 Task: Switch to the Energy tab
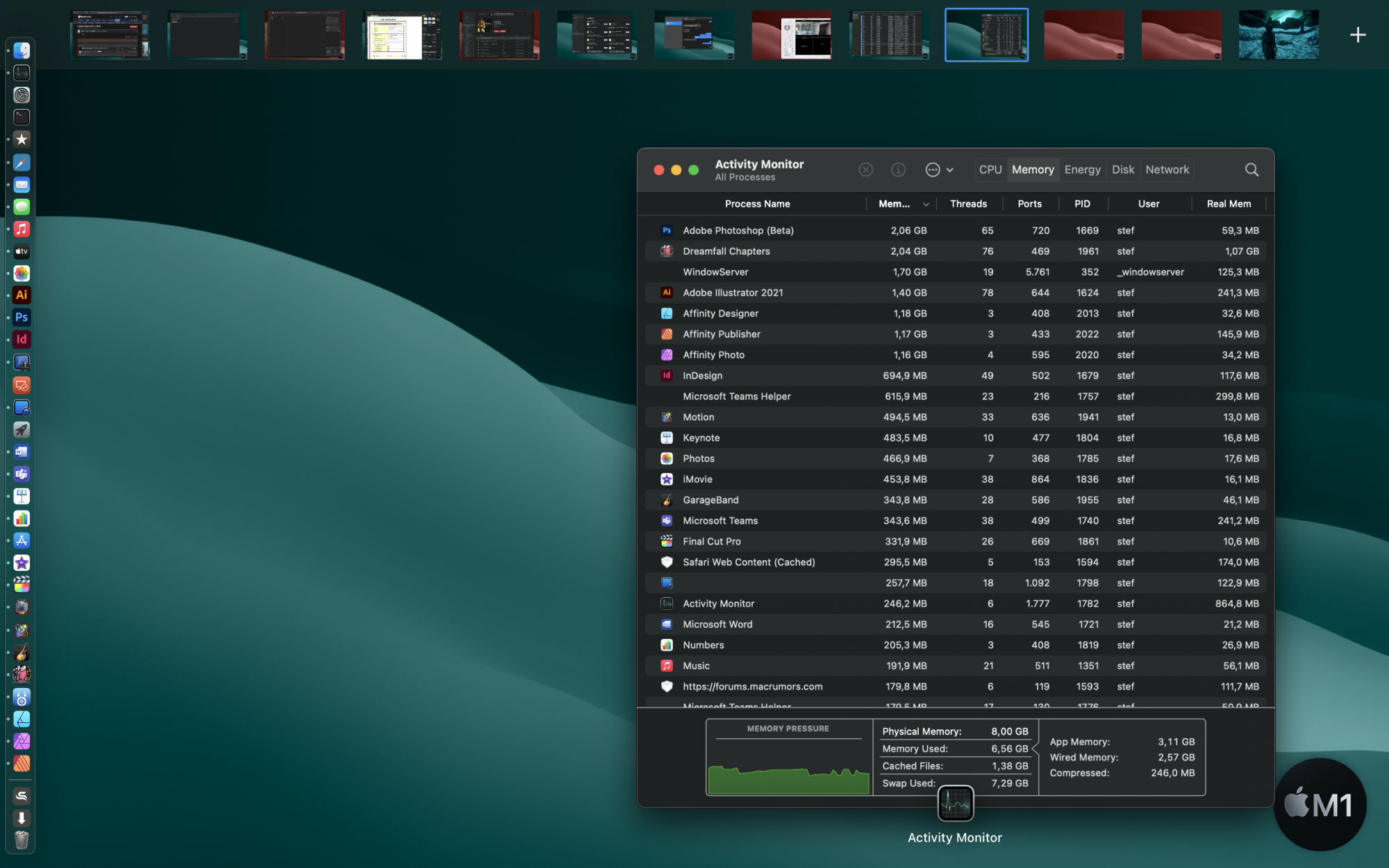(1082, 169)
